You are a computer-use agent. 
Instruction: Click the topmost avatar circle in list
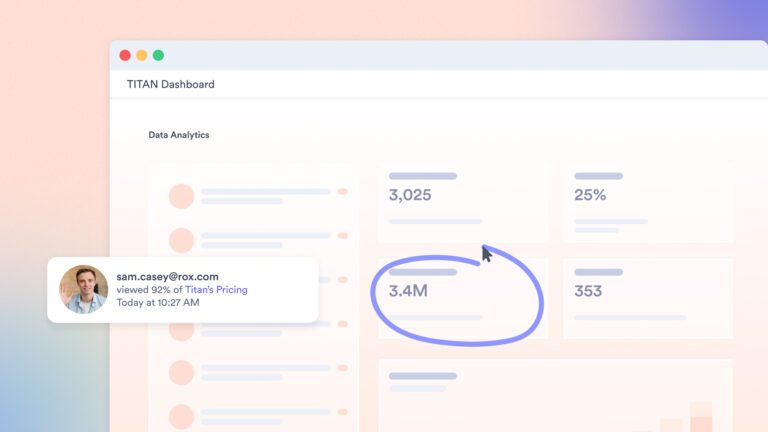[181, 196]
